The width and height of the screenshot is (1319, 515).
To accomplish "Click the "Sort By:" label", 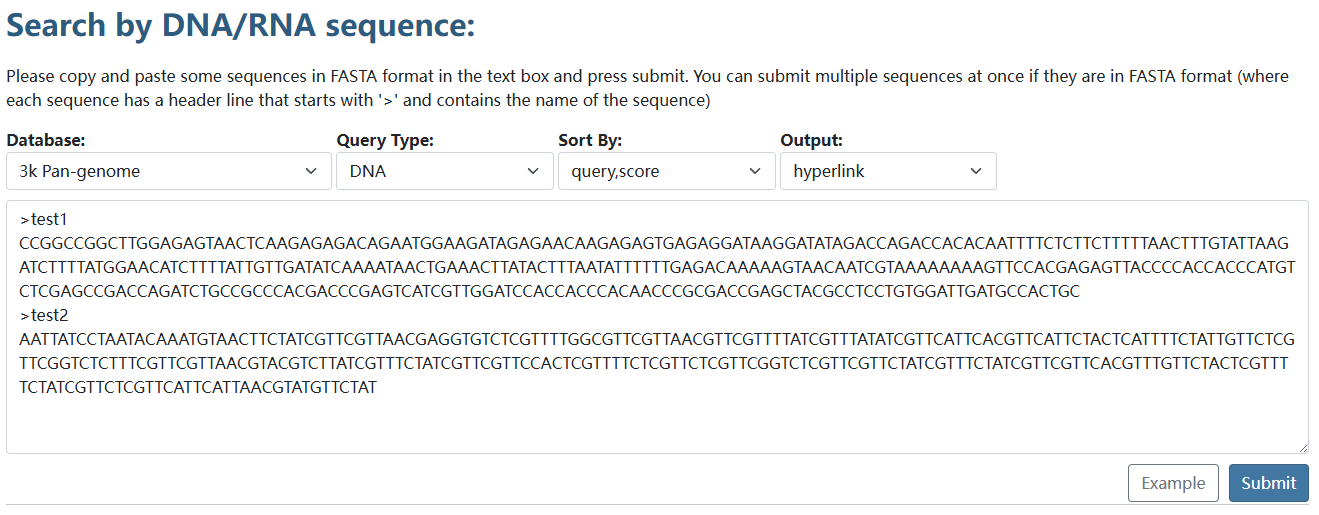I will pos(590,140).
